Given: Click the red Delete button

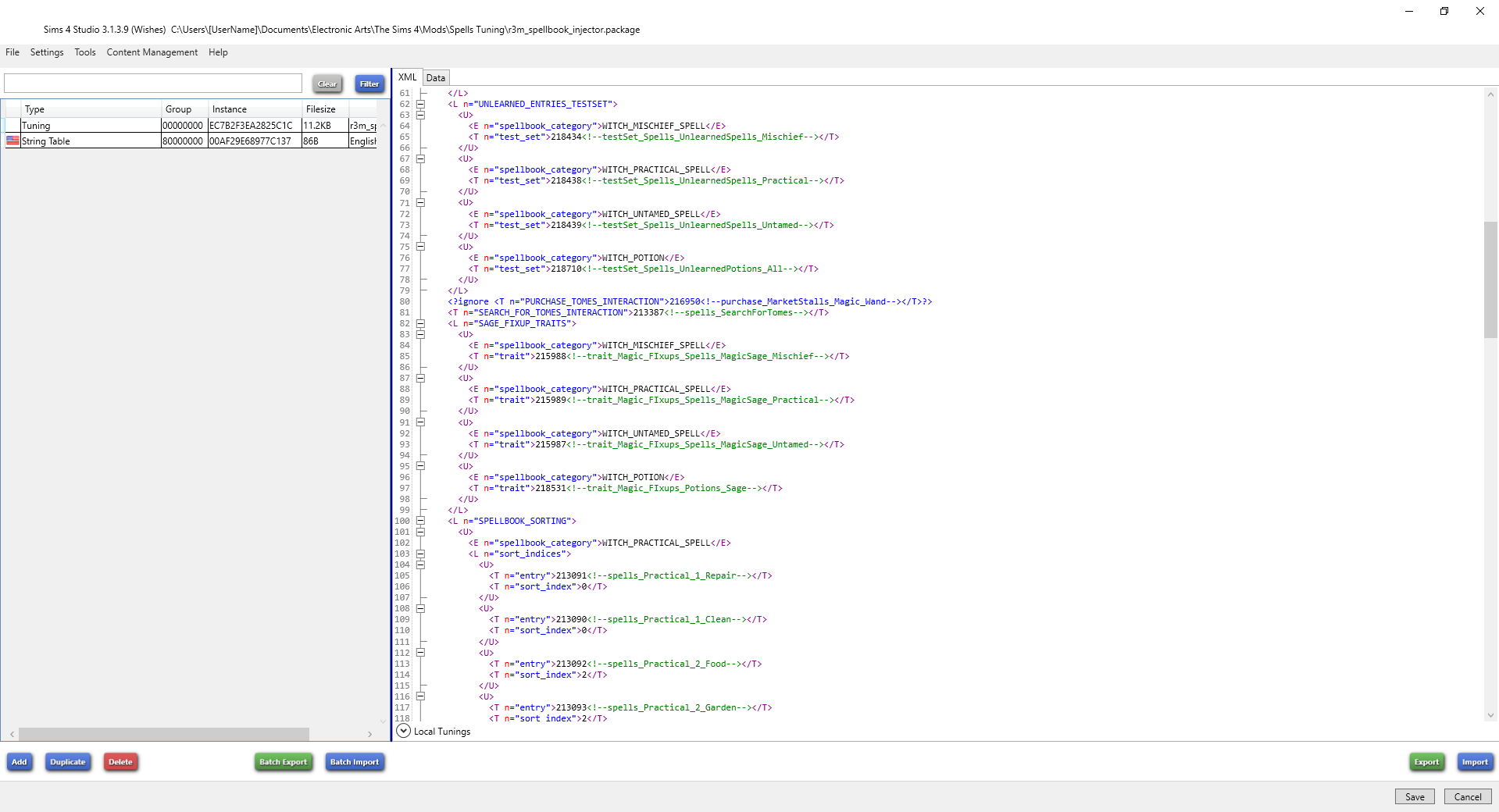Looking at the screenshot, I should 120,762.
